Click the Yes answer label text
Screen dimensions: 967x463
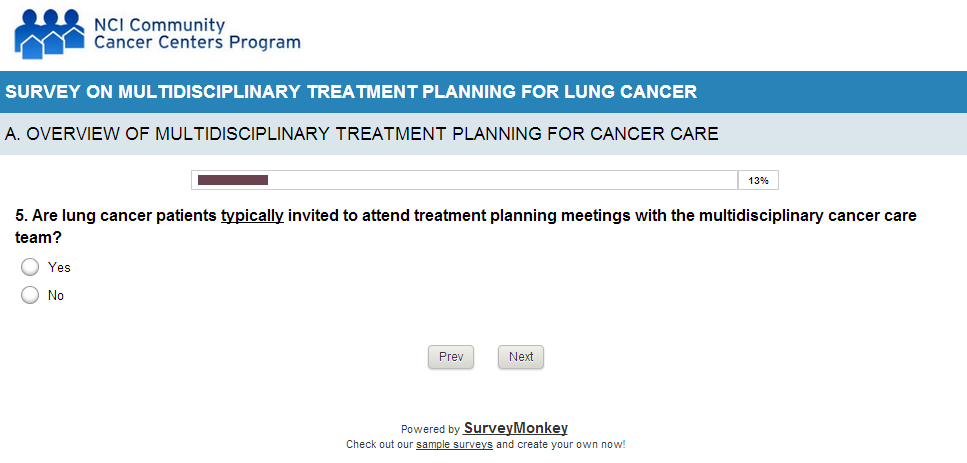point(59,268)
